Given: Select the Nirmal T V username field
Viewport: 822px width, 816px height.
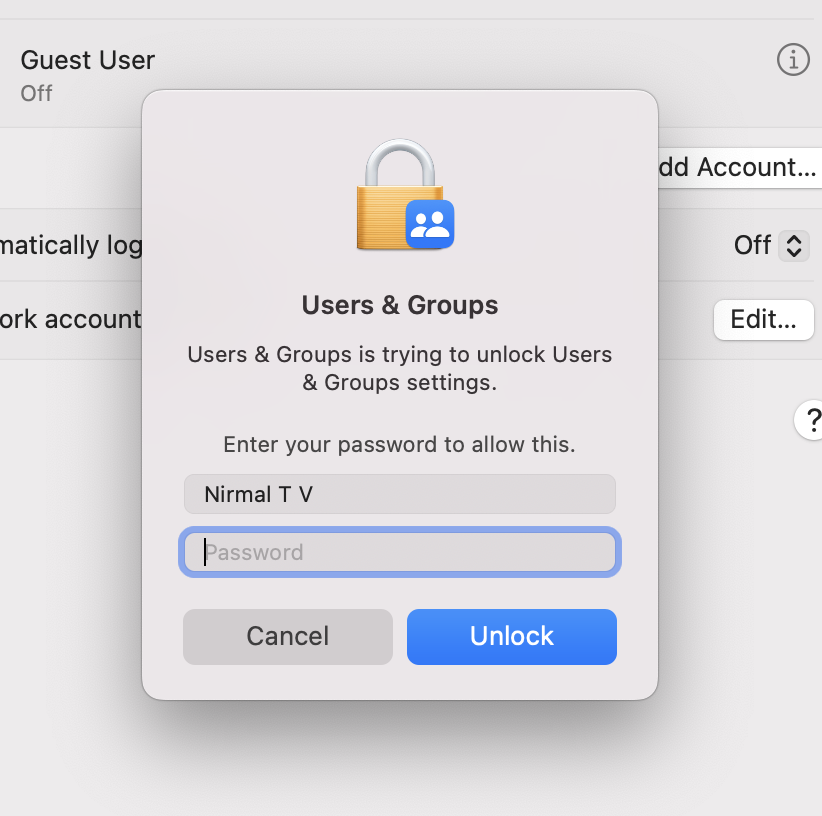Looking at the screenshot, I should pyautogui.click(x=400, y=494).
